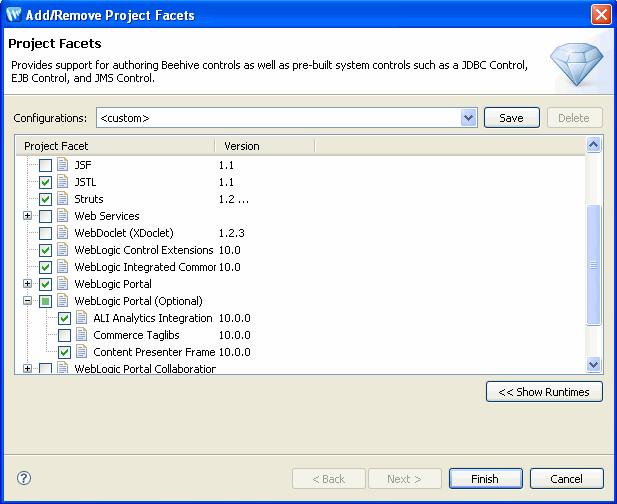Uncheck WebLogic Control Extensions checkbox
This screenshot has width=617, height=504.
pyautogui.click(x=45, y=250)
